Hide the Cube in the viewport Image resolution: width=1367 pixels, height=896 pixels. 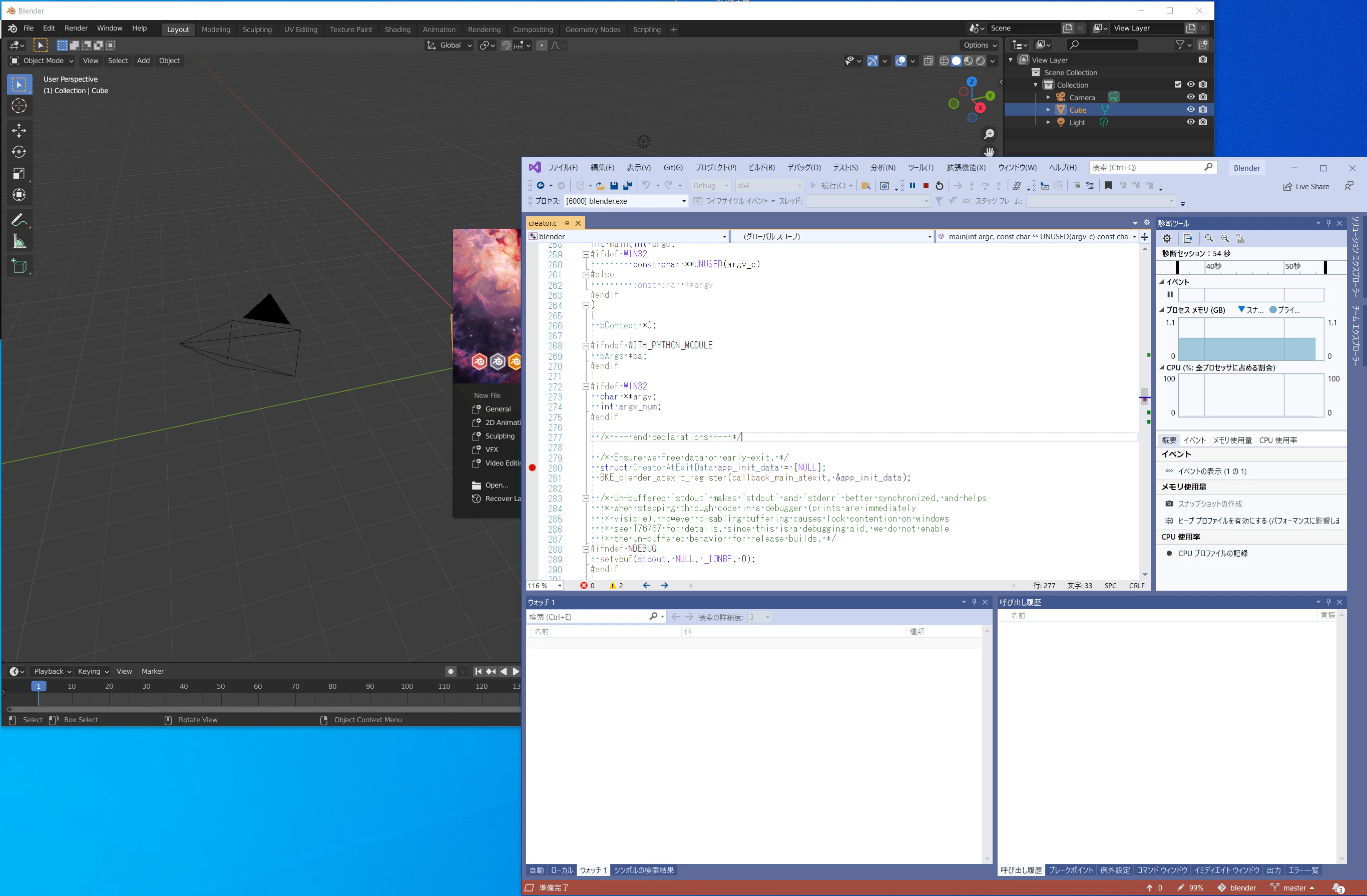click(x=1191, y=110)
